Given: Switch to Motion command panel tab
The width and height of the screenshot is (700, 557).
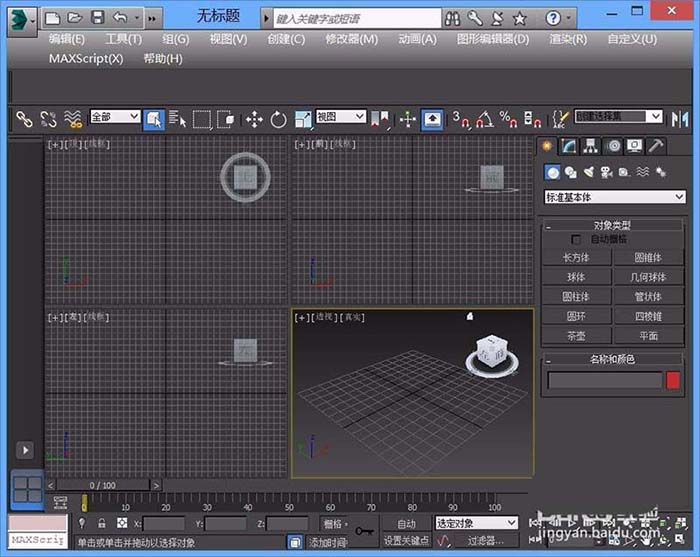Looking at the screenshot, I should pyautogui.click(x=613, y=146).
